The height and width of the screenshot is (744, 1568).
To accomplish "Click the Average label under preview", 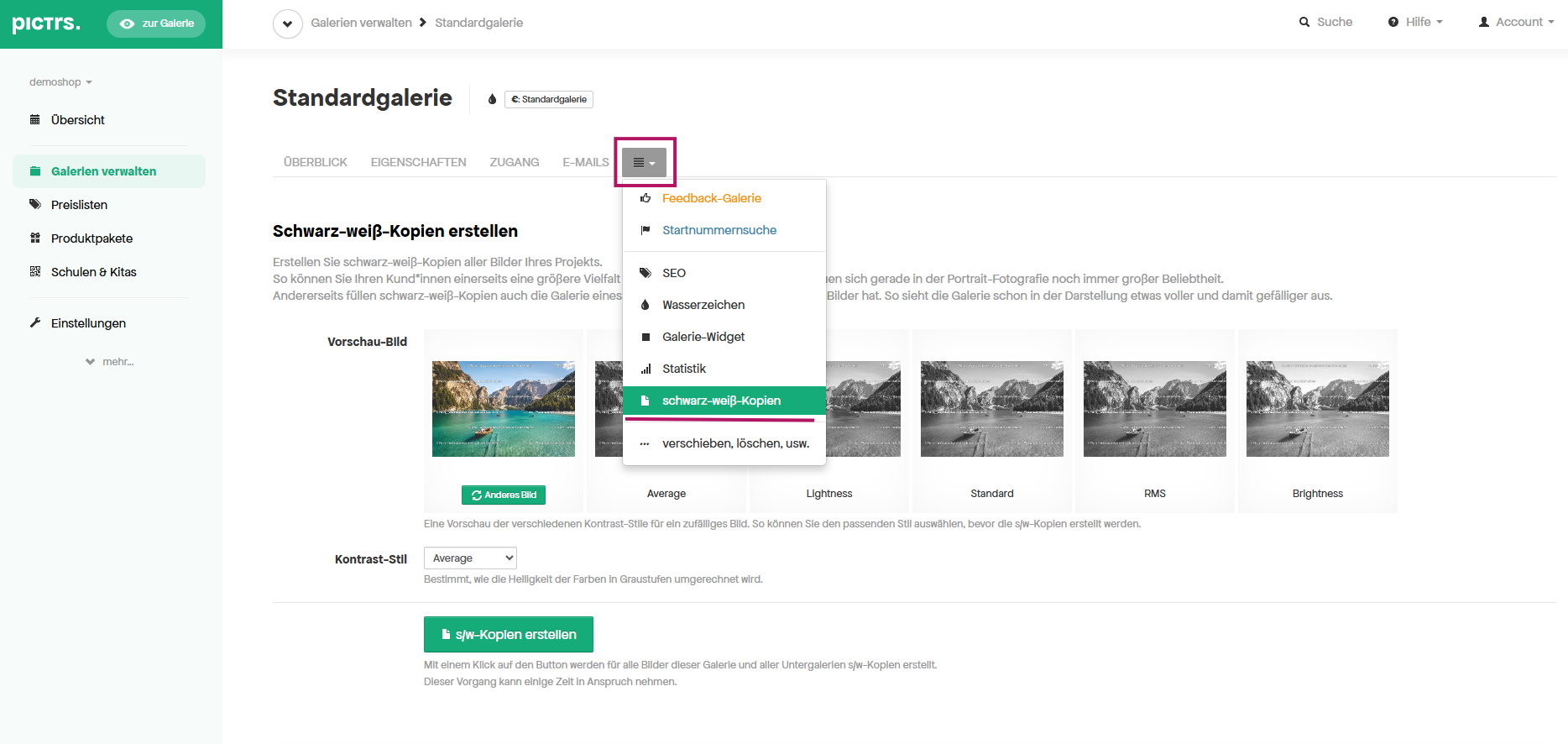I will [x=666, y=494].
